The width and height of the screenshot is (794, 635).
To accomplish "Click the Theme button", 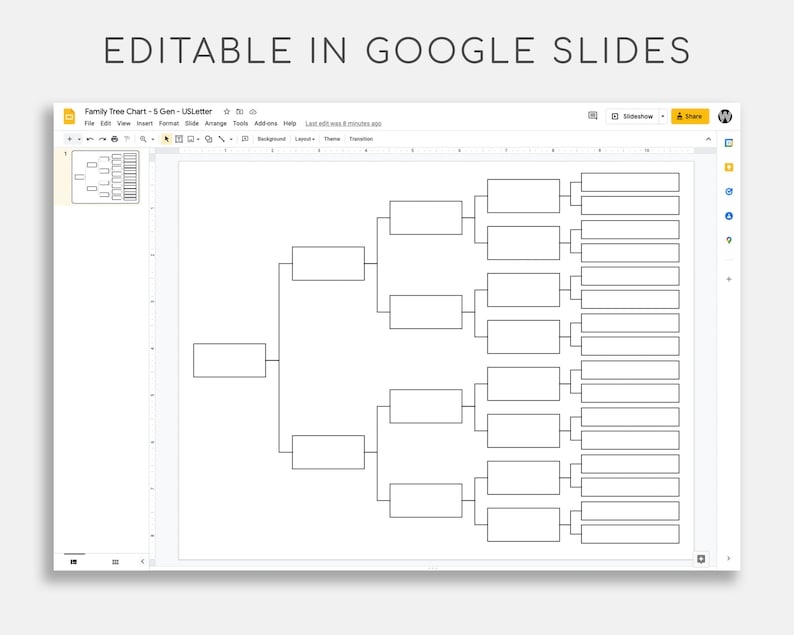I will (x=332, y=139).
